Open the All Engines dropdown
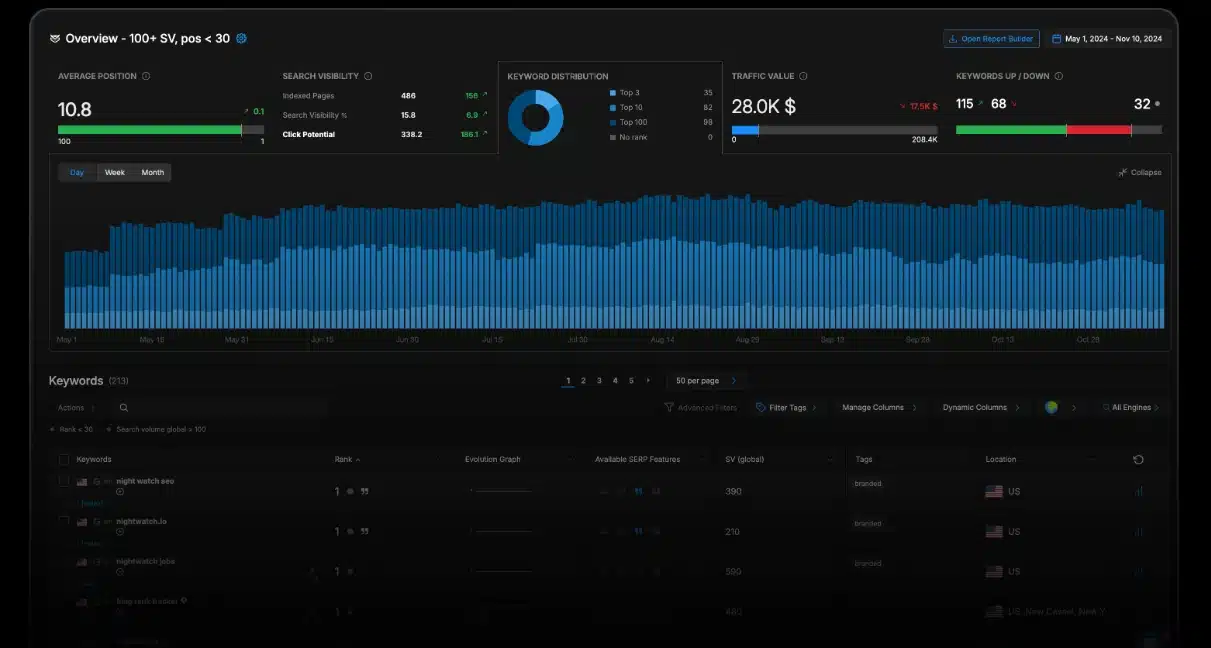The image size is (1211, 648). click(x=1131, y=407)
